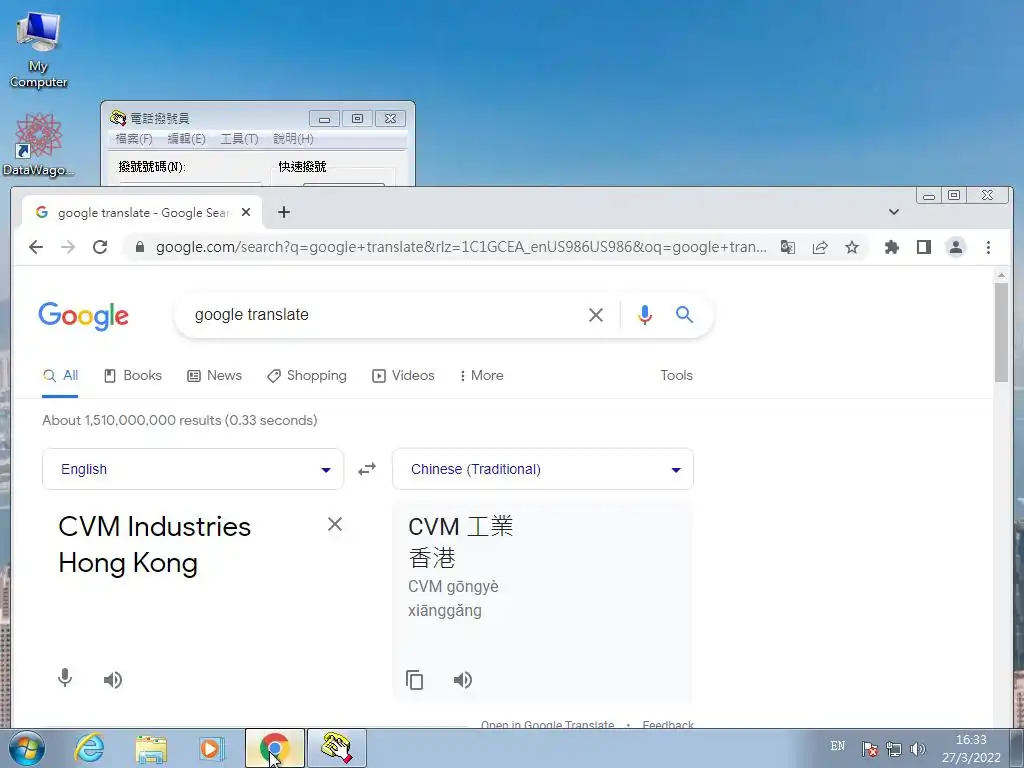Open the translate this page icon
The height and width of the screenshot is (768, 1024).
pos(788,248)
